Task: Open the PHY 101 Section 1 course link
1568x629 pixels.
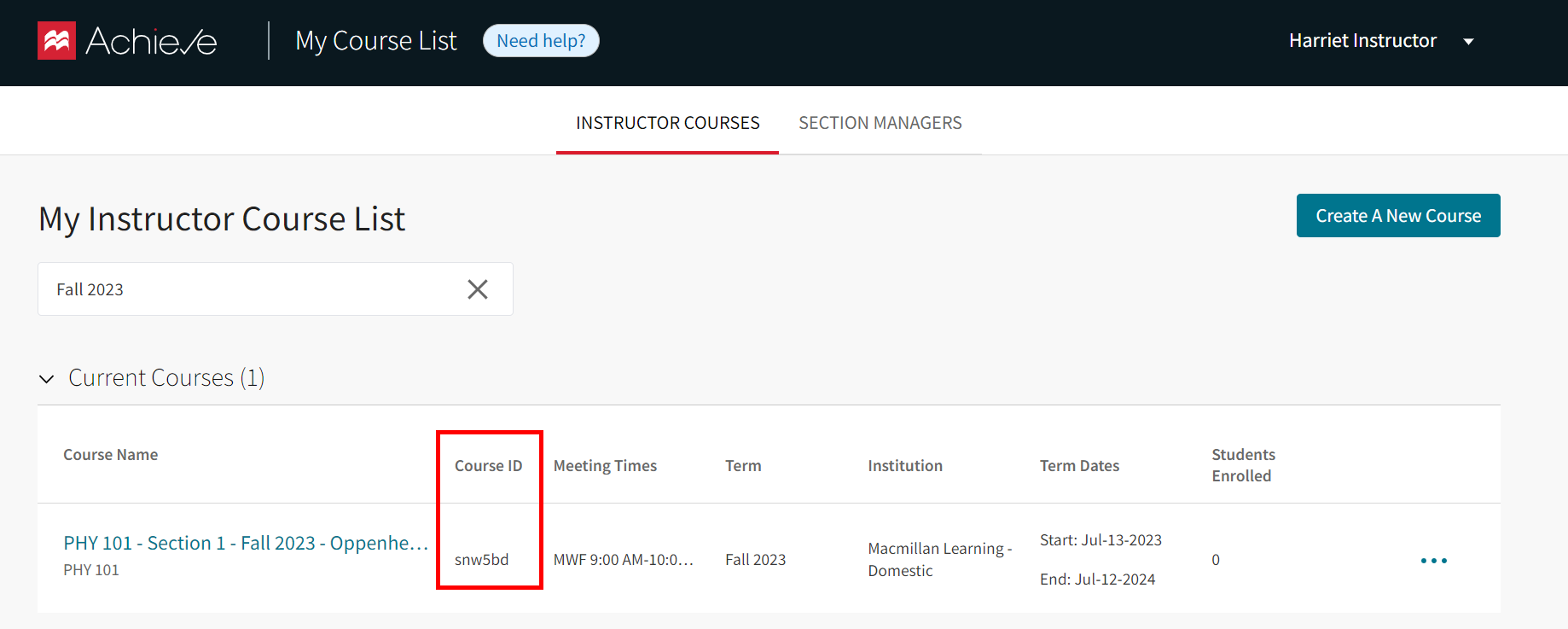Action: click(x=246, y=543)
